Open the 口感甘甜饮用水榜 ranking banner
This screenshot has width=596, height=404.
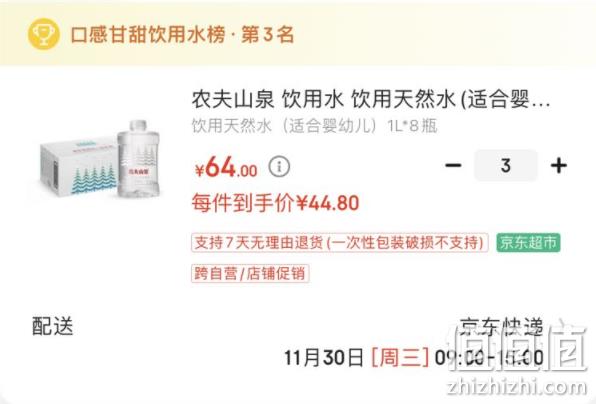pos(298,33)
